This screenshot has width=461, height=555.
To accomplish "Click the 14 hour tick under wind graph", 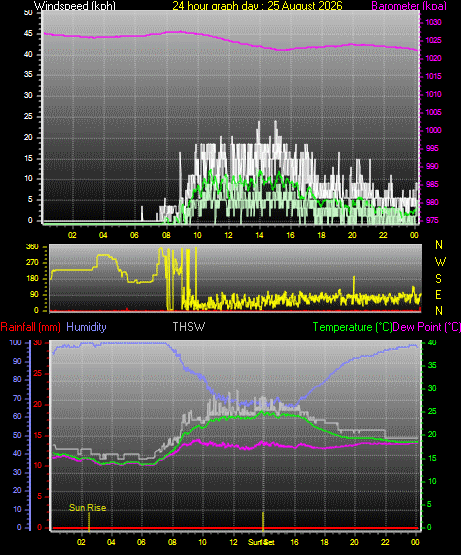I will pos(260,235).
